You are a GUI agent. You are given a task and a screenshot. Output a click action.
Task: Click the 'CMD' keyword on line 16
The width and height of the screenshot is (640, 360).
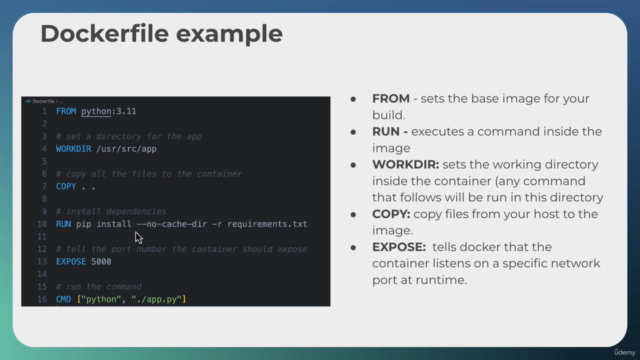[x=63, y=299]
